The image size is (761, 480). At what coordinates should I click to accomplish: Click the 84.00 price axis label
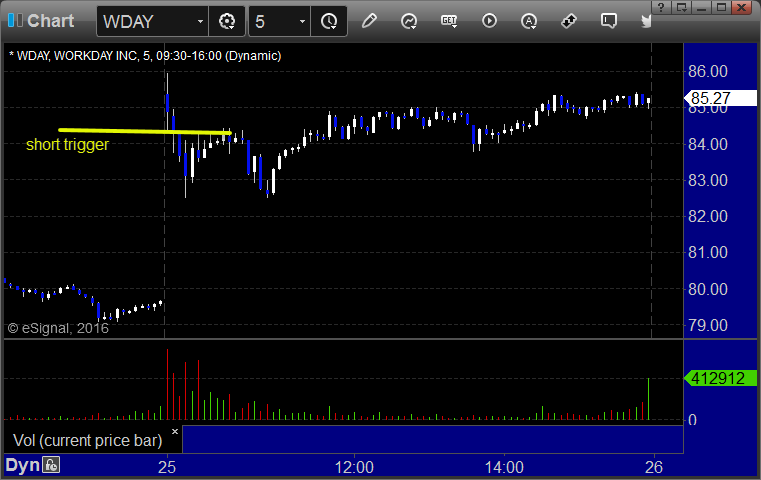tap(708, 144)
